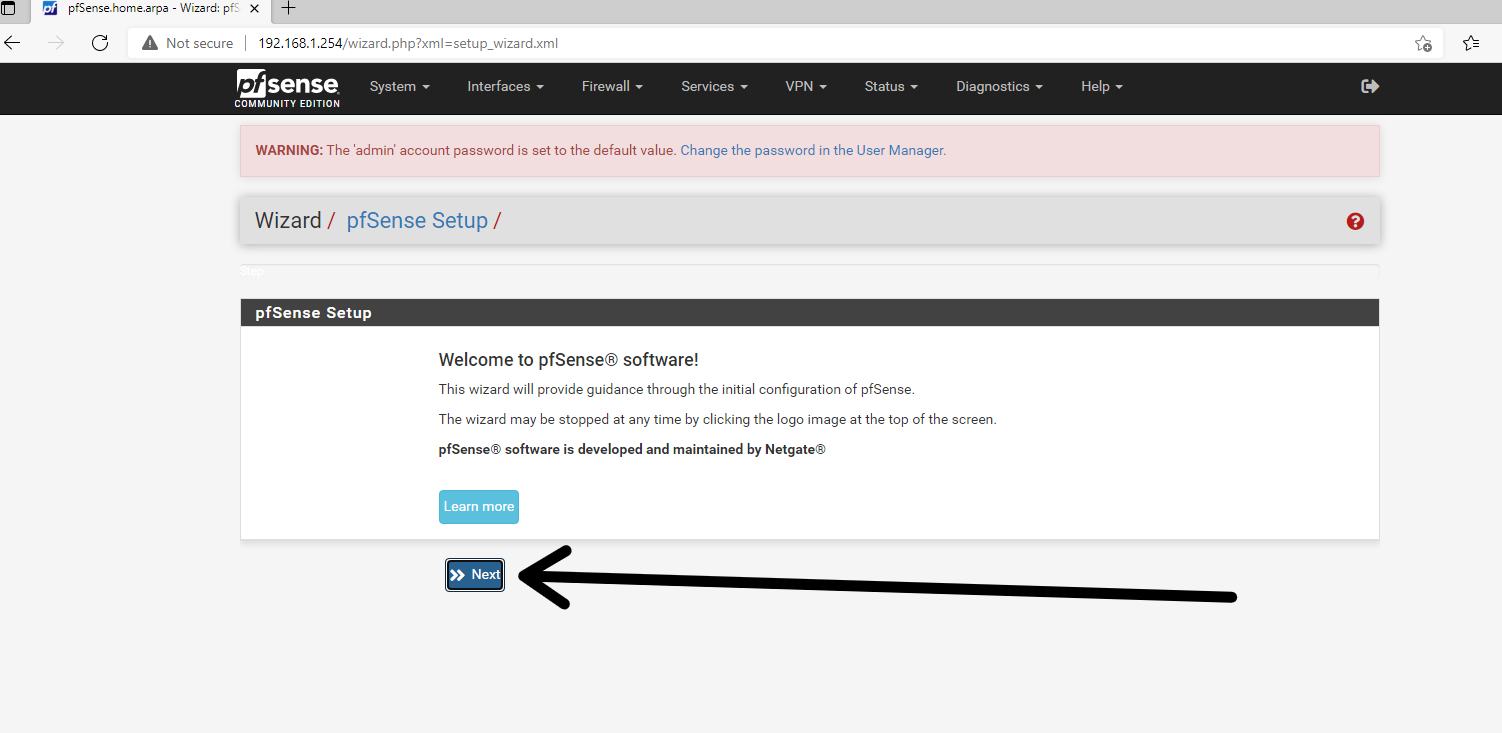Open the VPN dropdown menu
The width and height of the screenshot is (1502, 733).
tap(806, 86)
